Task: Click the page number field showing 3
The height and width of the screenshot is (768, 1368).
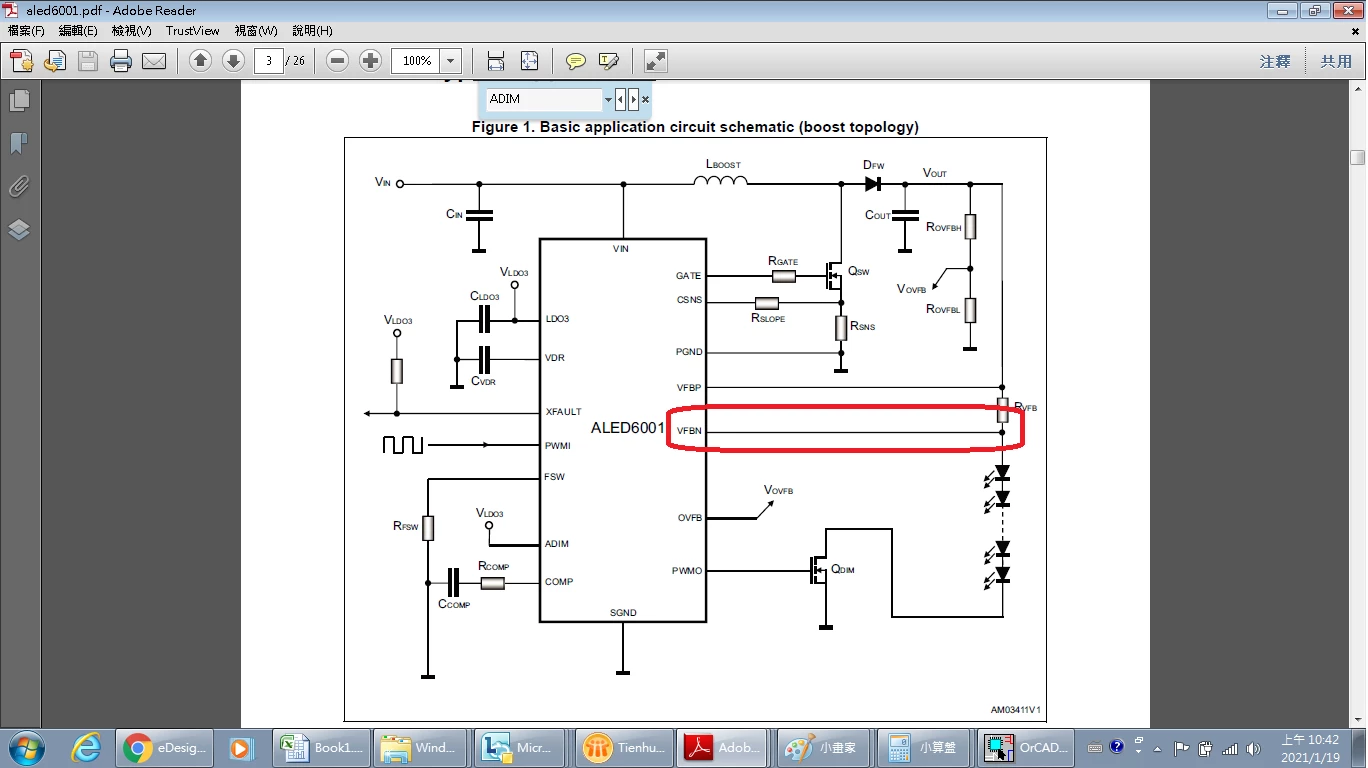Action: tap(268, 61)
